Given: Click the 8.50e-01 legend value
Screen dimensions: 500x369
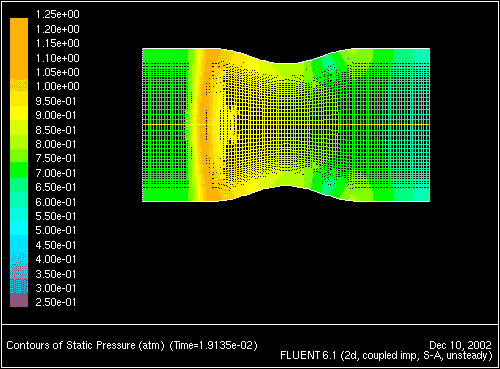Looking at the screenshot, I should 56,130.
